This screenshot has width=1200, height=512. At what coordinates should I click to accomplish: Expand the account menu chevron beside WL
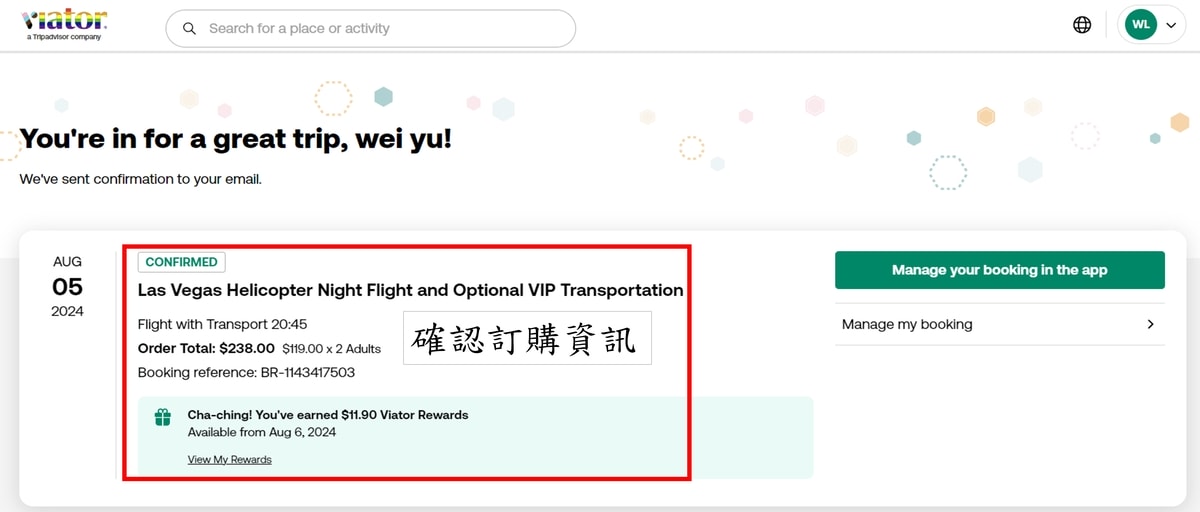[x=1171, y=25]
